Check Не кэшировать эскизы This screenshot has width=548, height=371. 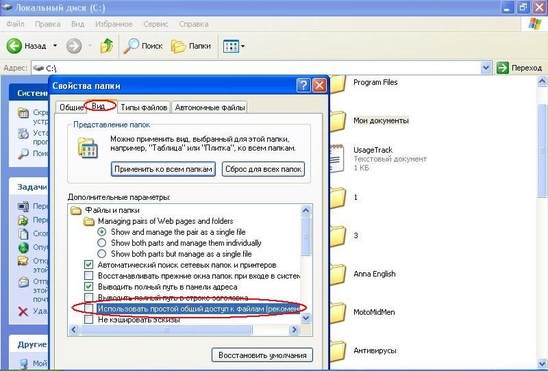tap(89, 319)
